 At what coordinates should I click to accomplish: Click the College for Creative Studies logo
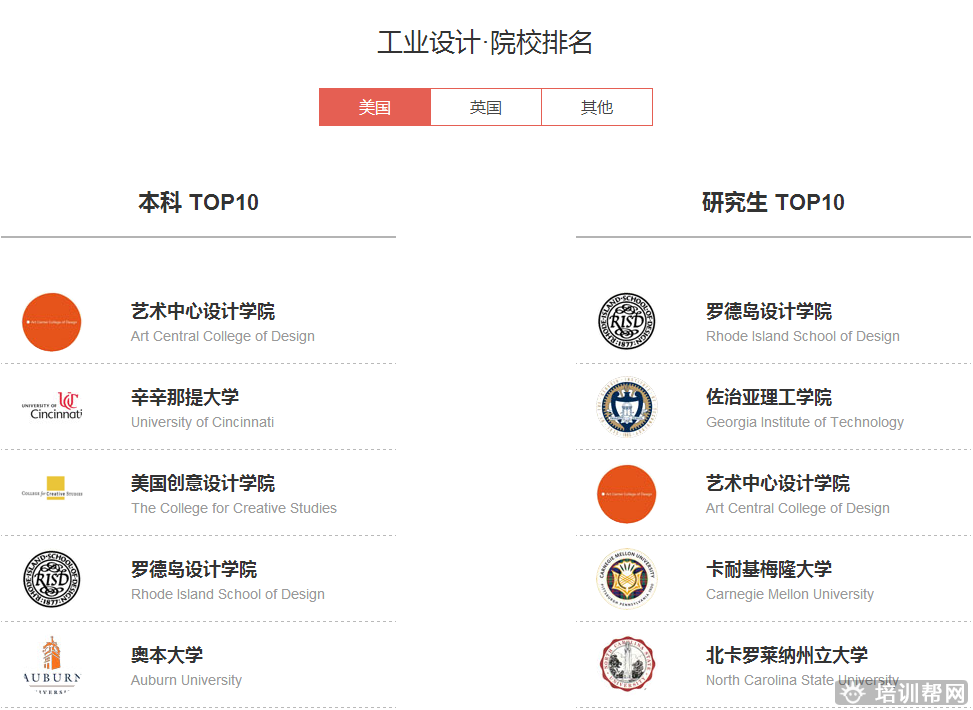52,488
